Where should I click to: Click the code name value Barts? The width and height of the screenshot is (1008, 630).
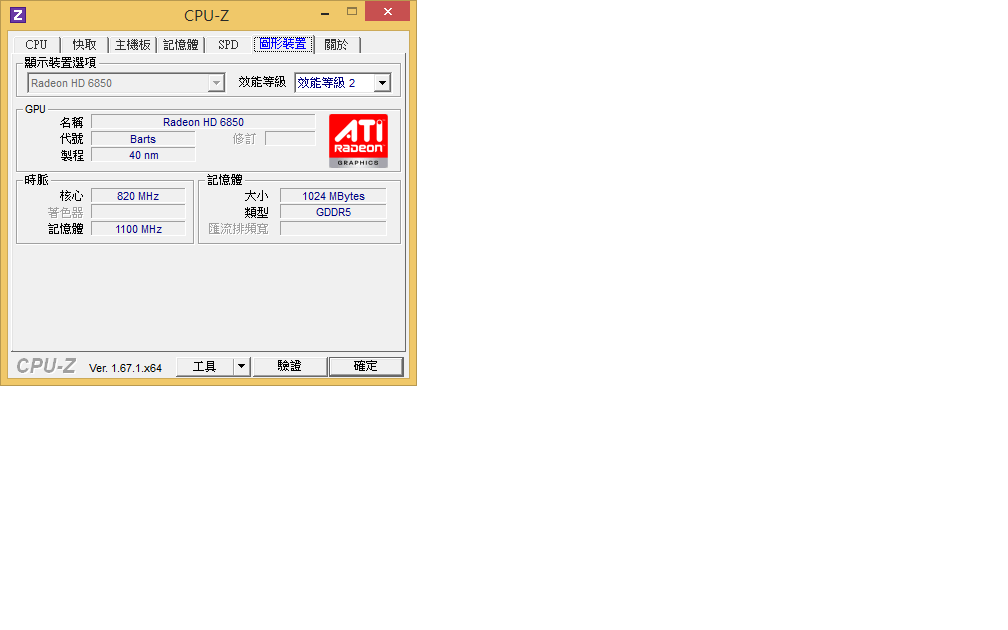click(143, 139)
